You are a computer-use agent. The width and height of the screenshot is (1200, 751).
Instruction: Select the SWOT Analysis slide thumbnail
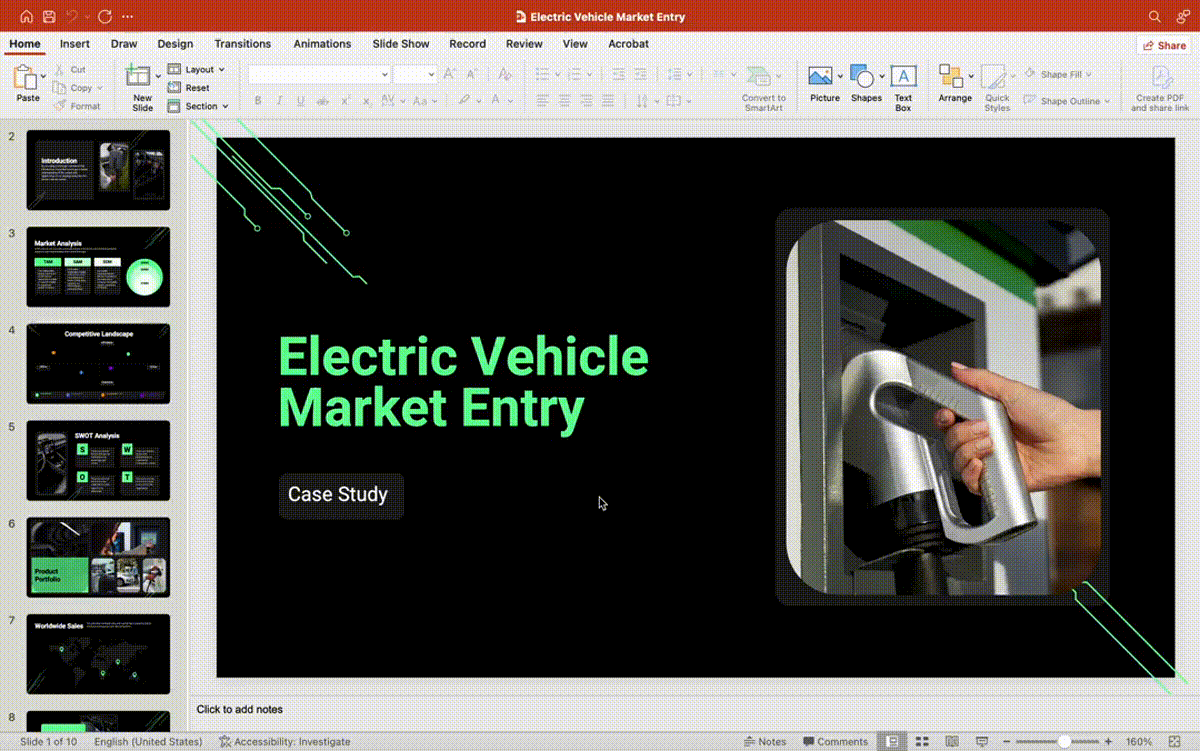click(97, 460)
